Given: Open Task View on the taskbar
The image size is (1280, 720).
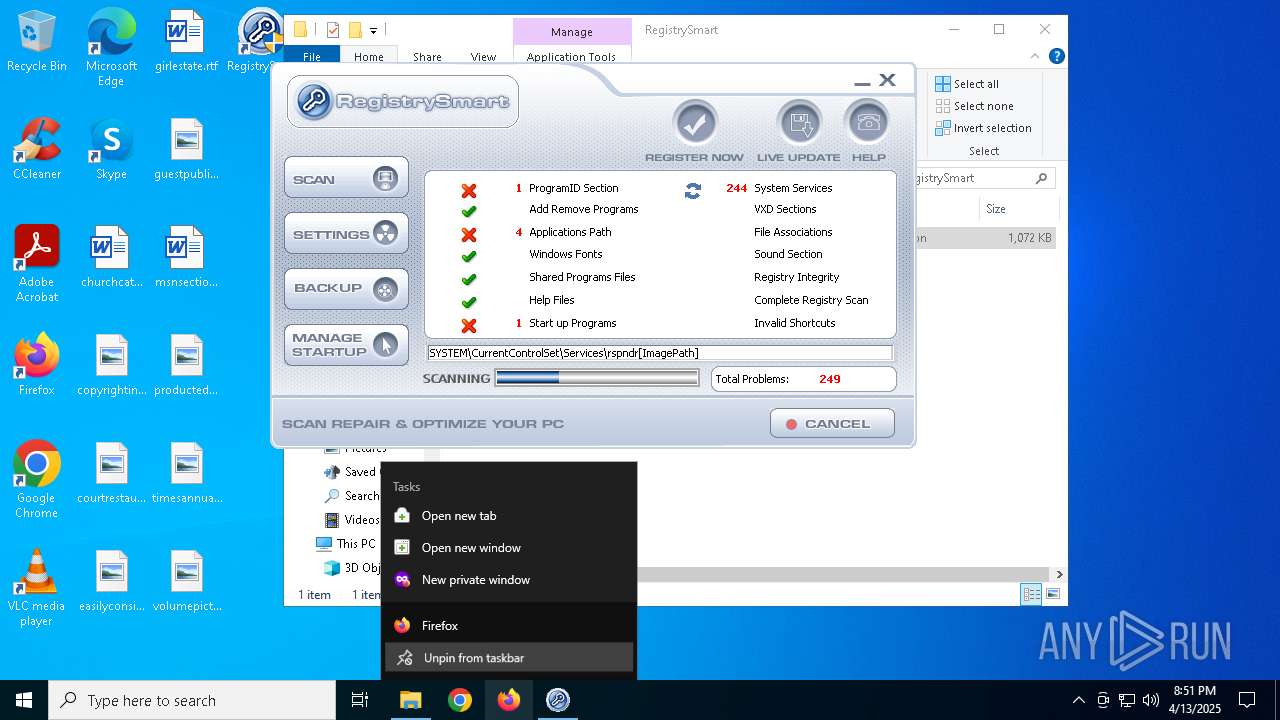Looking at the screenshot, I should tap(360, 700).
